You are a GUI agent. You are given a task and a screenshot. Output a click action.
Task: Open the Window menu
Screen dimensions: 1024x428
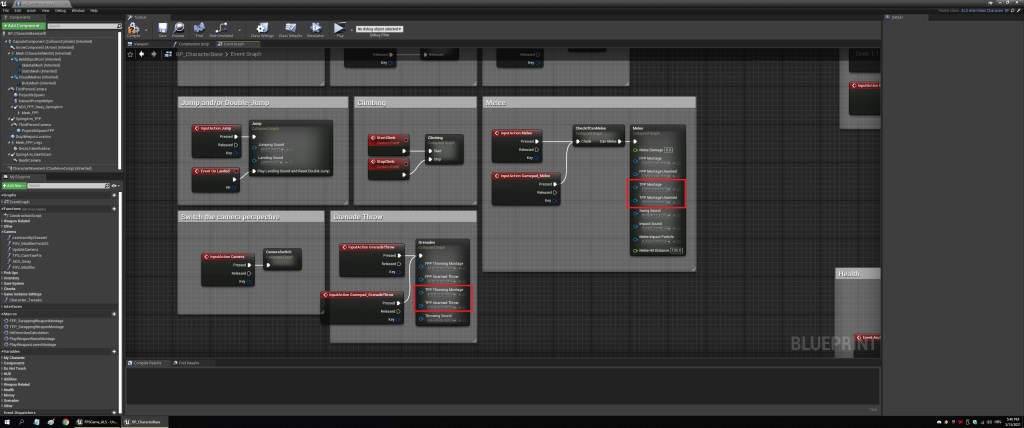tap(76, 10)
